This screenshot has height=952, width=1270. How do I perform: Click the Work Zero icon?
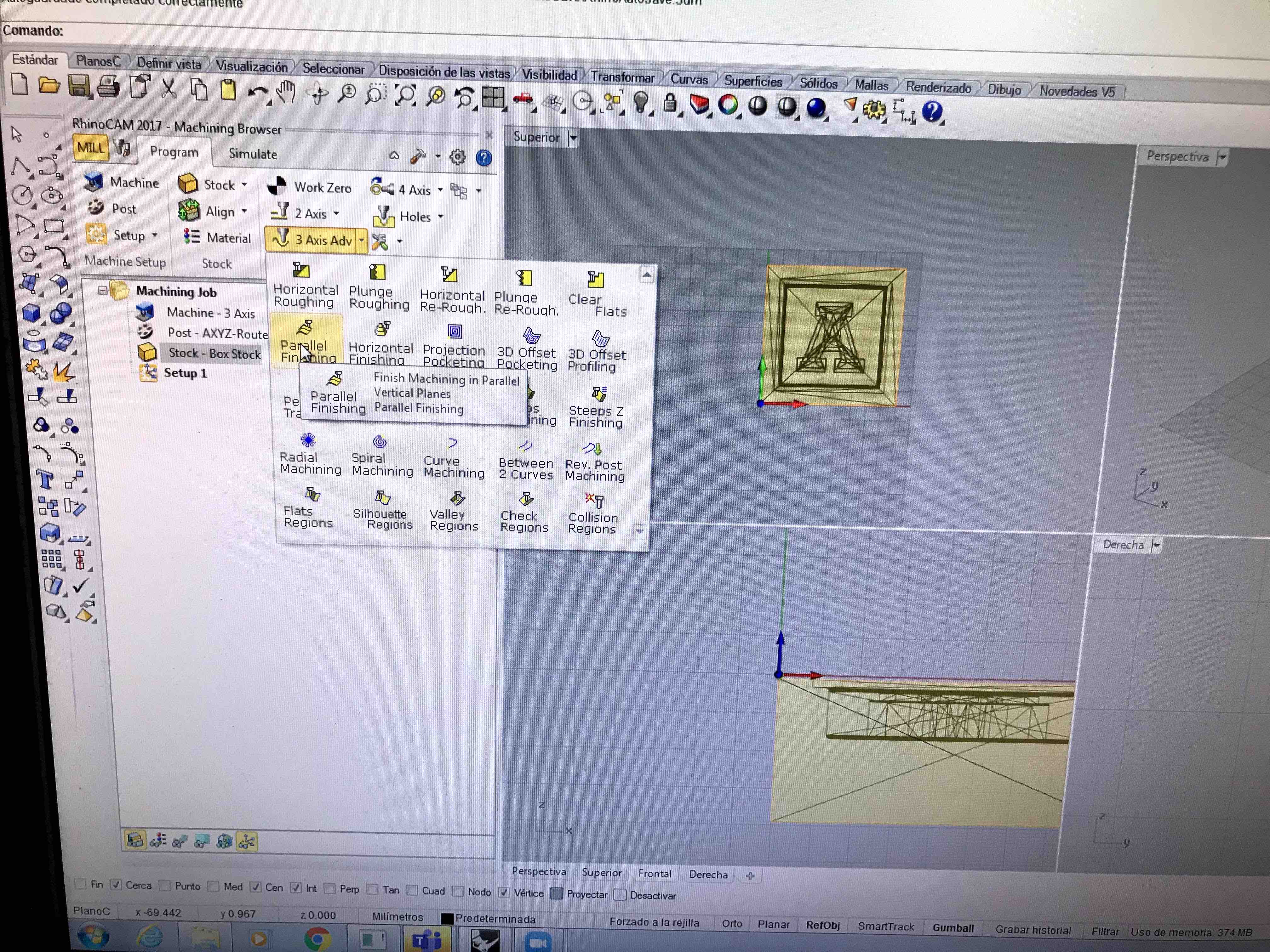click(x=277, y=186)
